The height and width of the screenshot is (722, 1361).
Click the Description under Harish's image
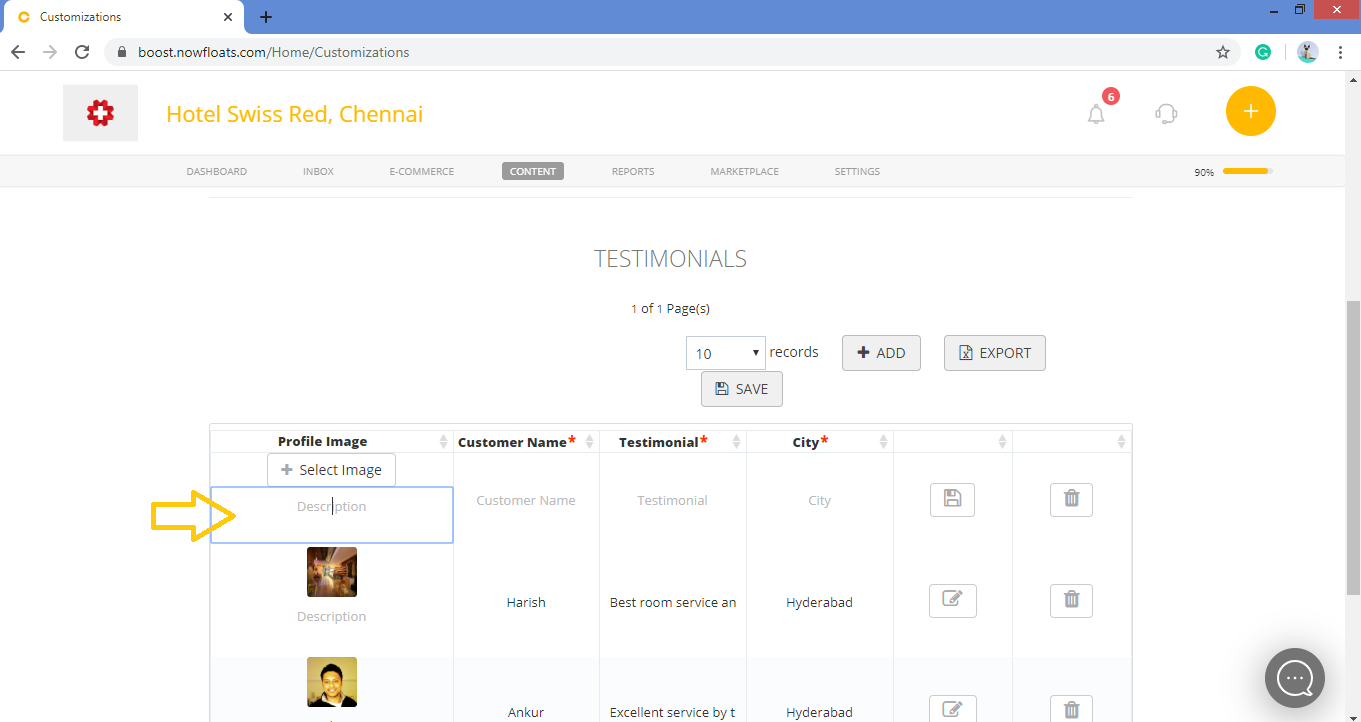pos(332,616)
